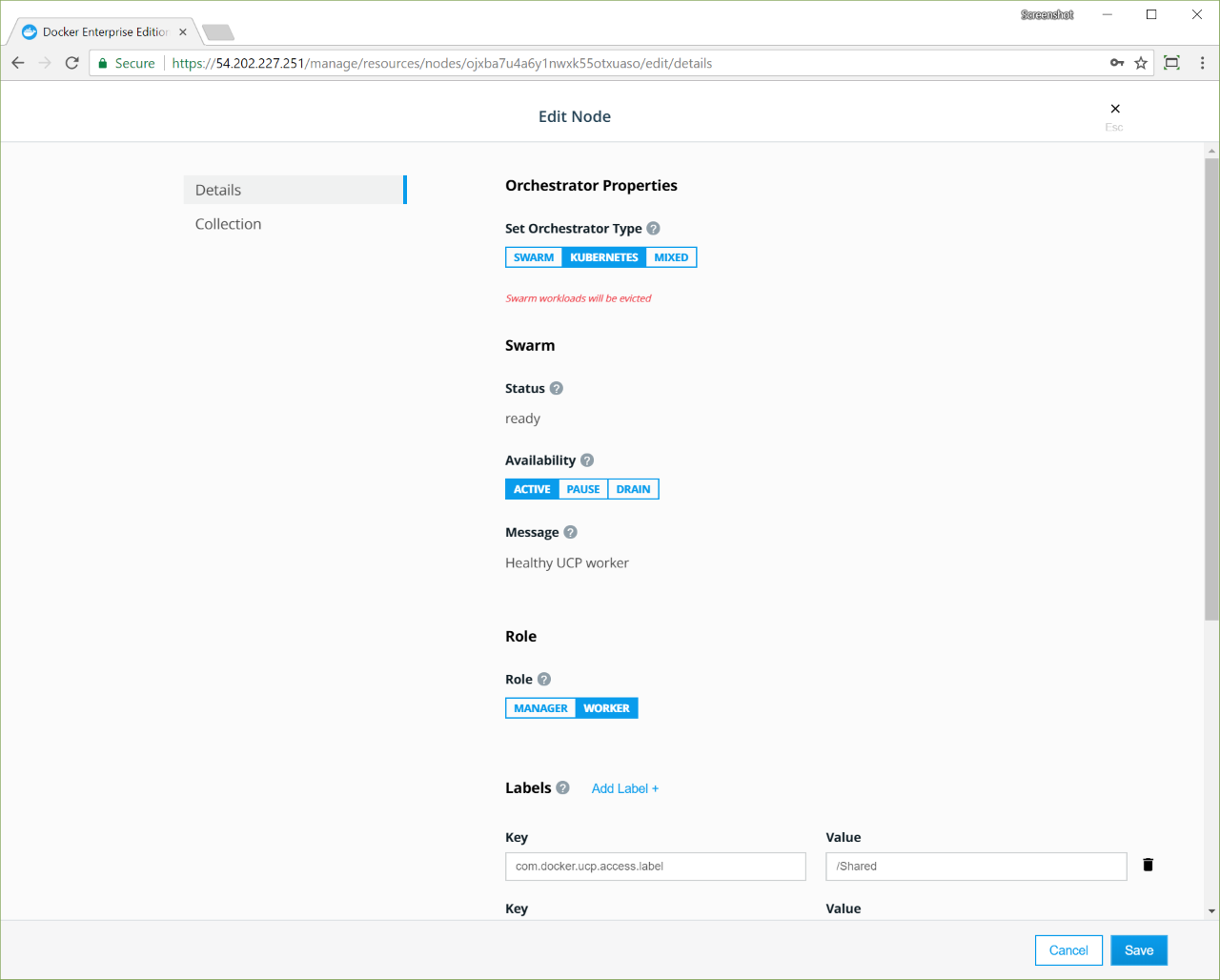
Task: Click the help icon next to Role
Action: point(544,680)
